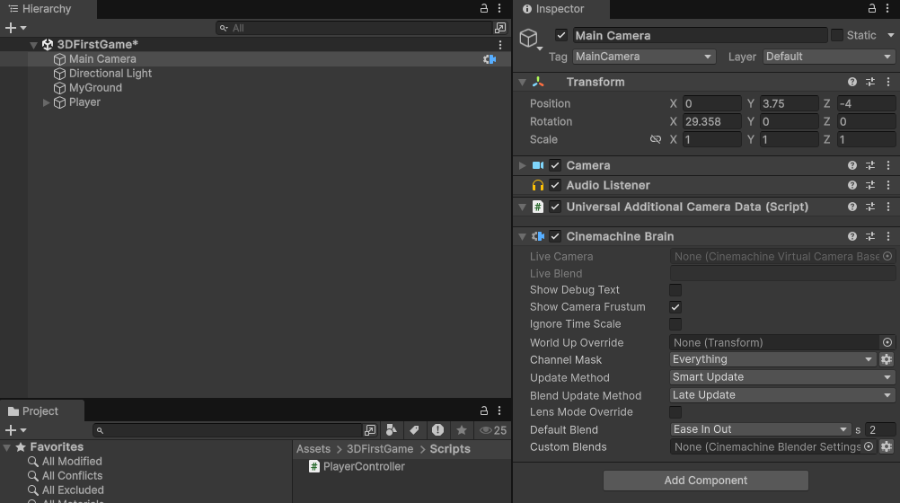Open the Hierarchy panel options menu
This screenshot has width=900, height=503.
tap(499, 9)
